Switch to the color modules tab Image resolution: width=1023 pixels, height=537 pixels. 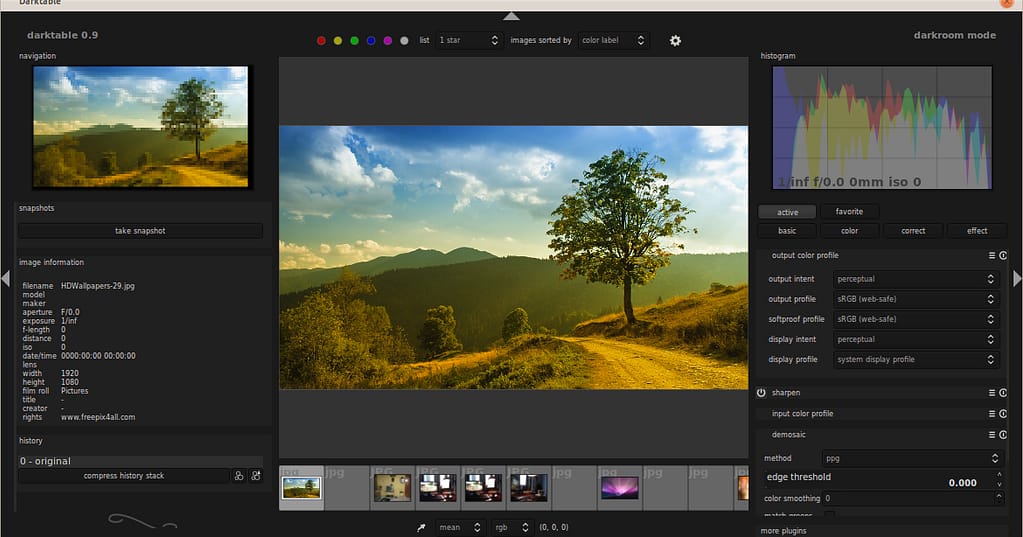tap(849, 230)
